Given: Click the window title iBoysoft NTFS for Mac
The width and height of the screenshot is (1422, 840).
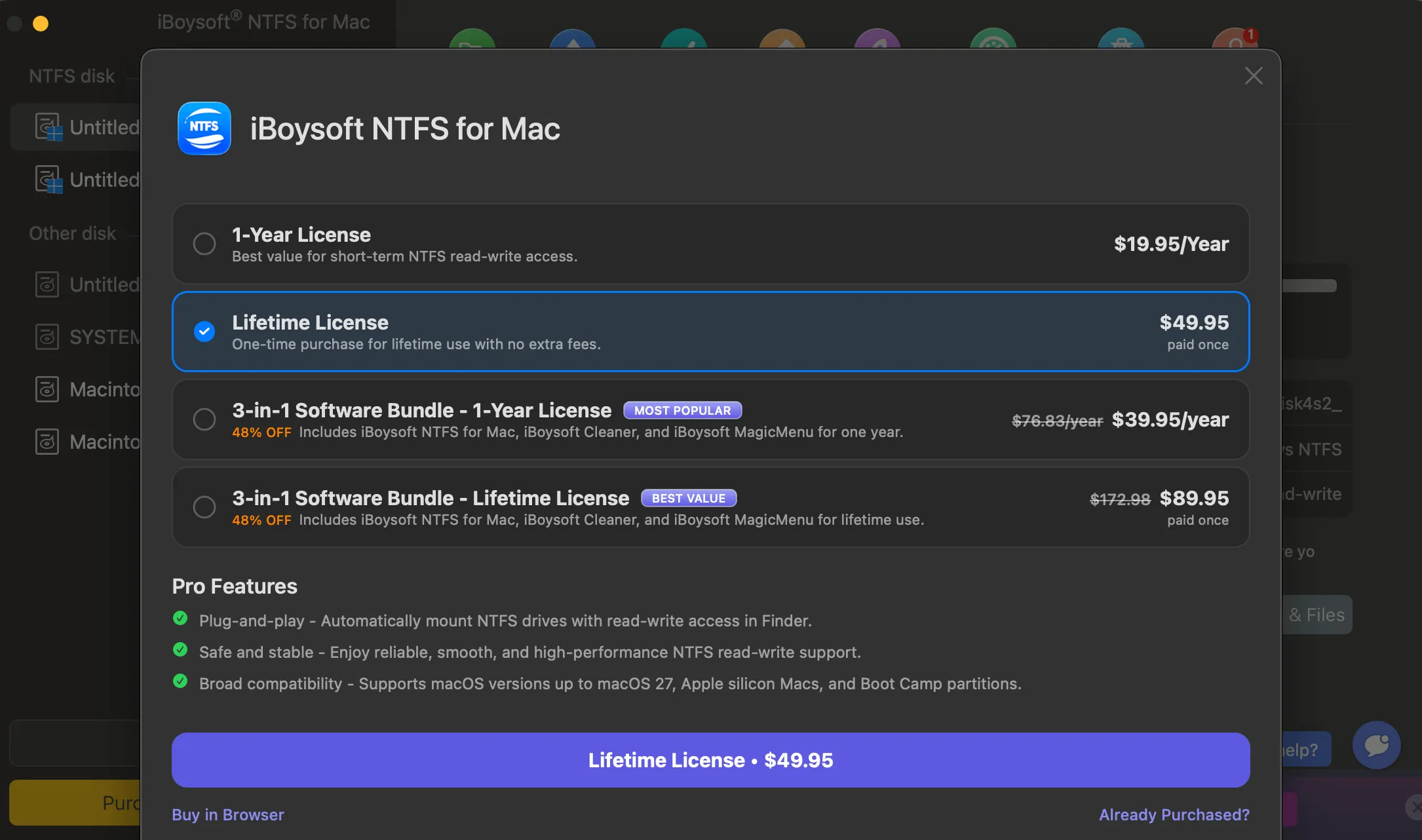Looking at the screenshot, I should tap(263, 22).
